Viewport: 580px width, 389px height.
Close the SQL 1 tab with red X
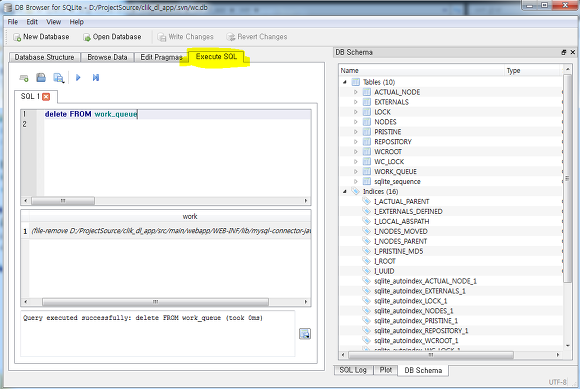coord(46,97)
